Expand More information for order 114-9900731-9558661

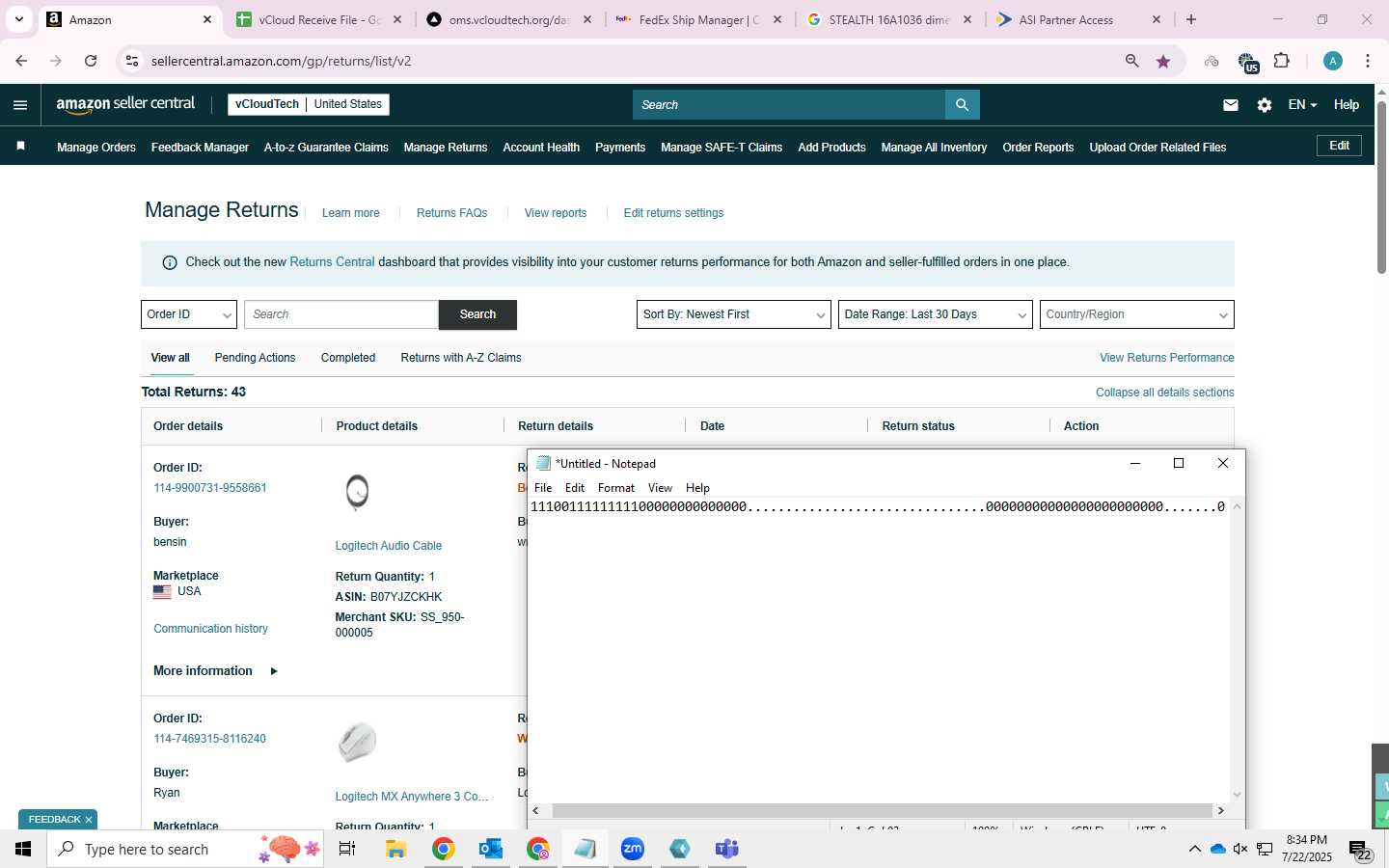[x=215, y=671]
